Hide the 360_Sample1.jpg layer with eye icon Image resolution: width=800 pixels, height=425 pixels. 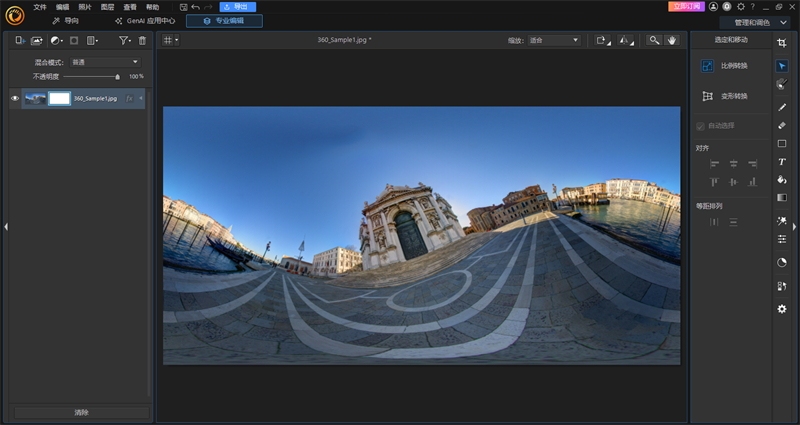(15, 98)
